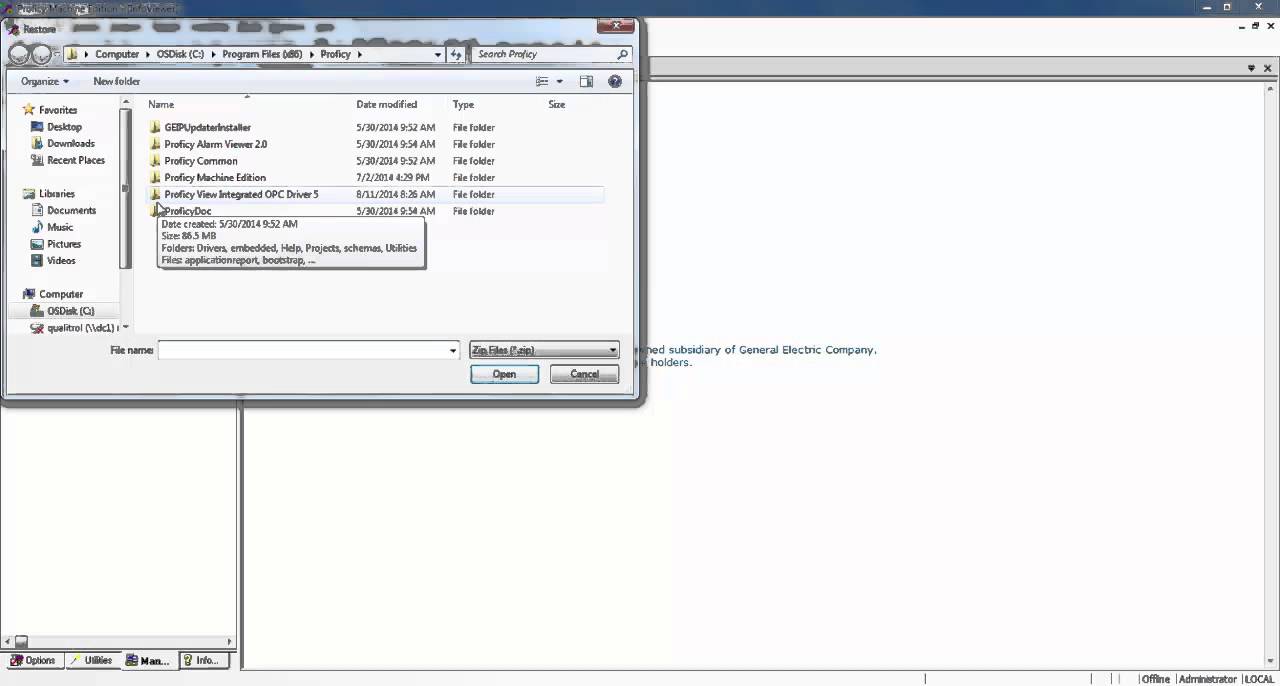Image resolution: width=1280 pixels, height=686 pixels.
Task: Click Program Files (x86) in breadcrumb
Action: point(262,54)
